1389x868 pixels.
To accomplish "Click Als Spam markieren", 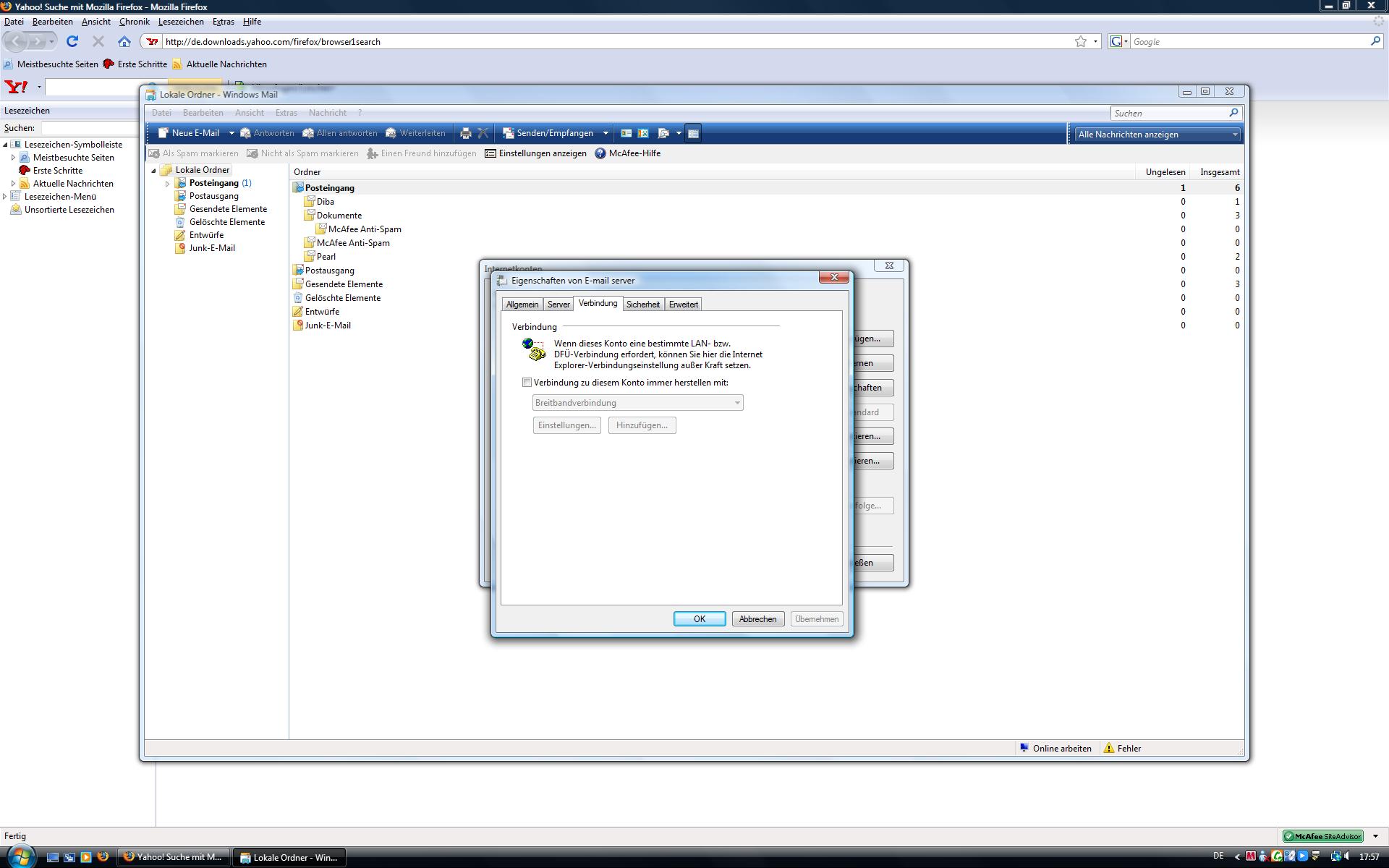I will pyautogui.click(x=193, y=153).
